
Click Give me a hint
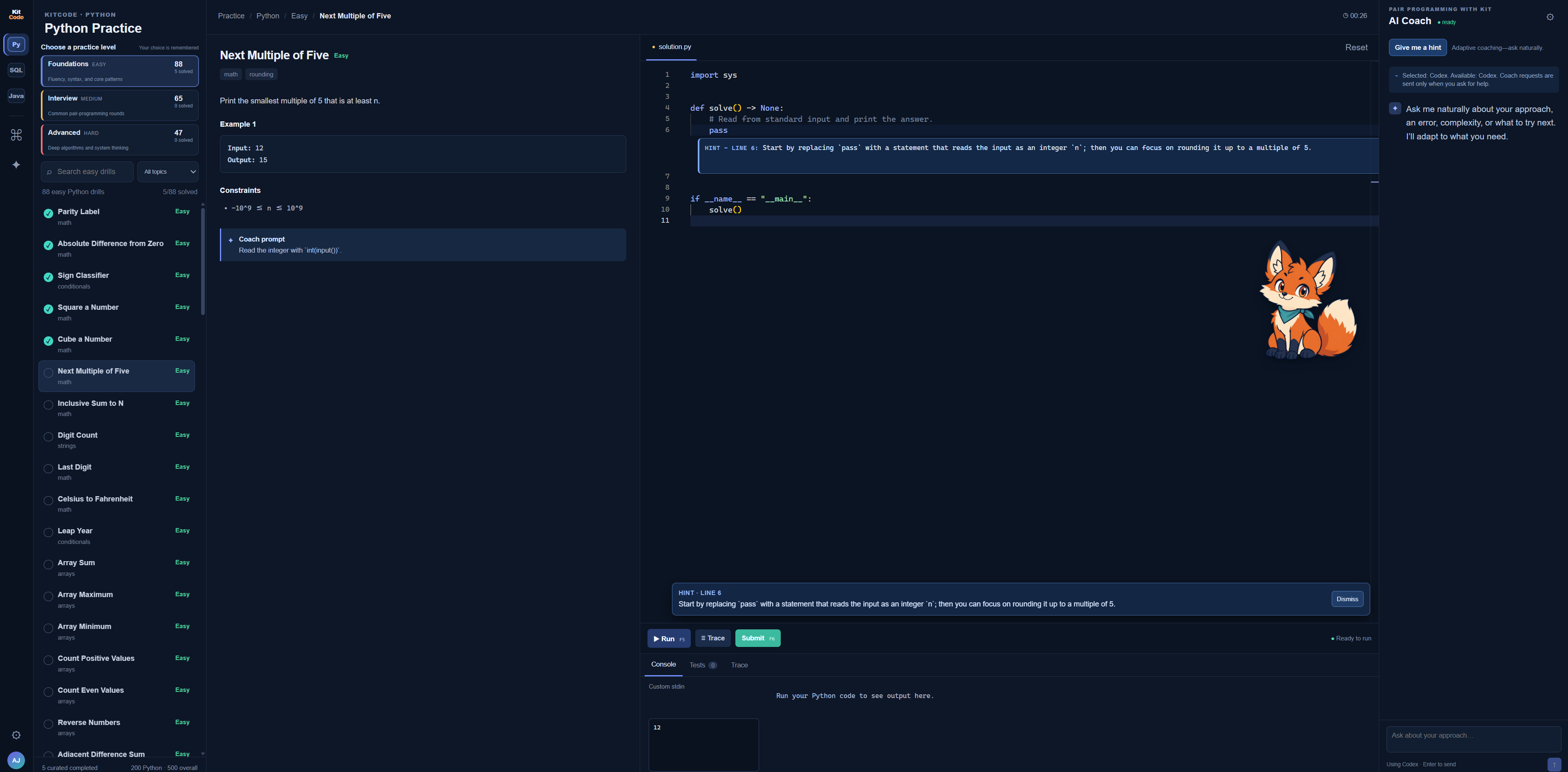[x=1418, y=47]
